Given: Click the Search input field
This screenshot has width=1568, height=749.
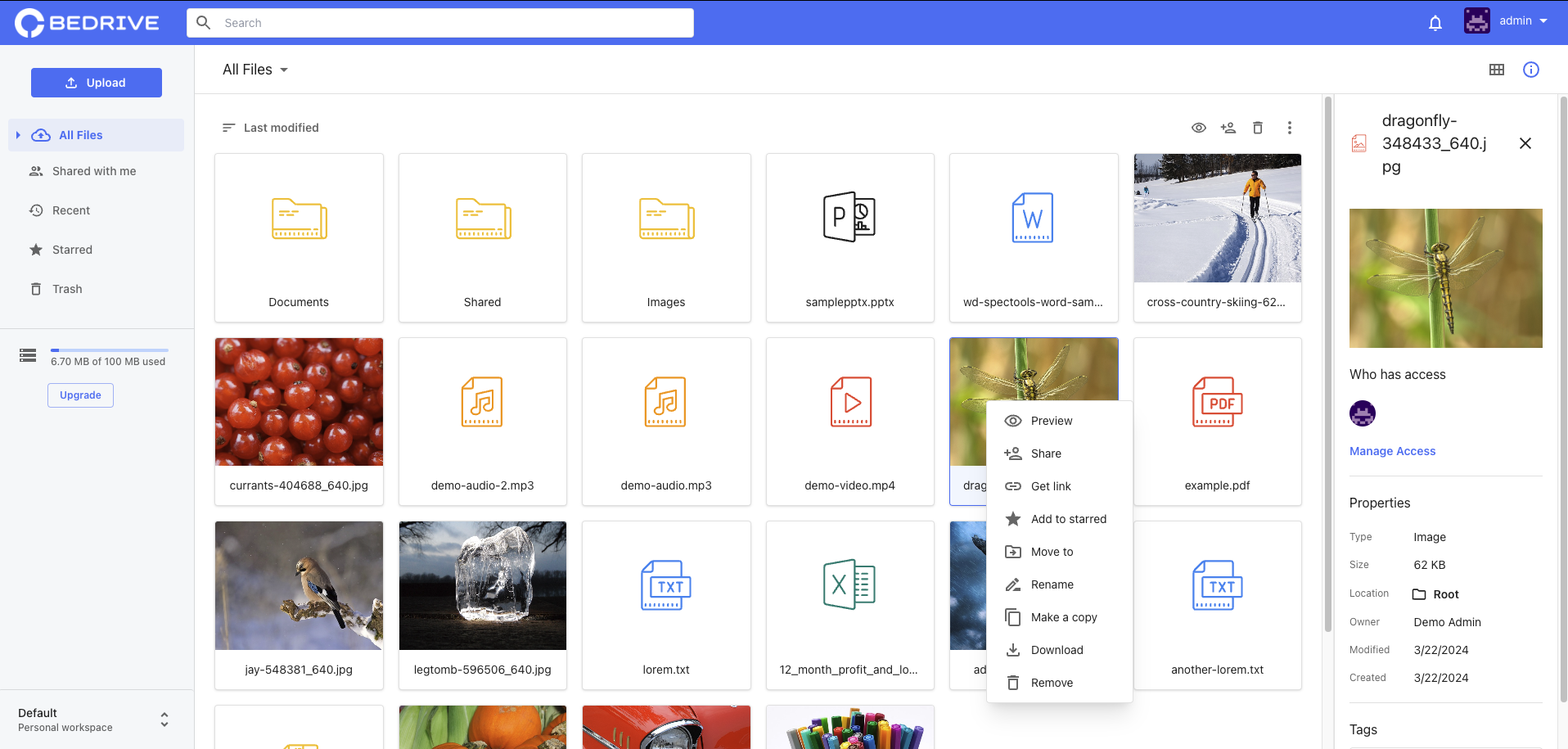Looking at the screenshot, I should click(x=440, y=23).
